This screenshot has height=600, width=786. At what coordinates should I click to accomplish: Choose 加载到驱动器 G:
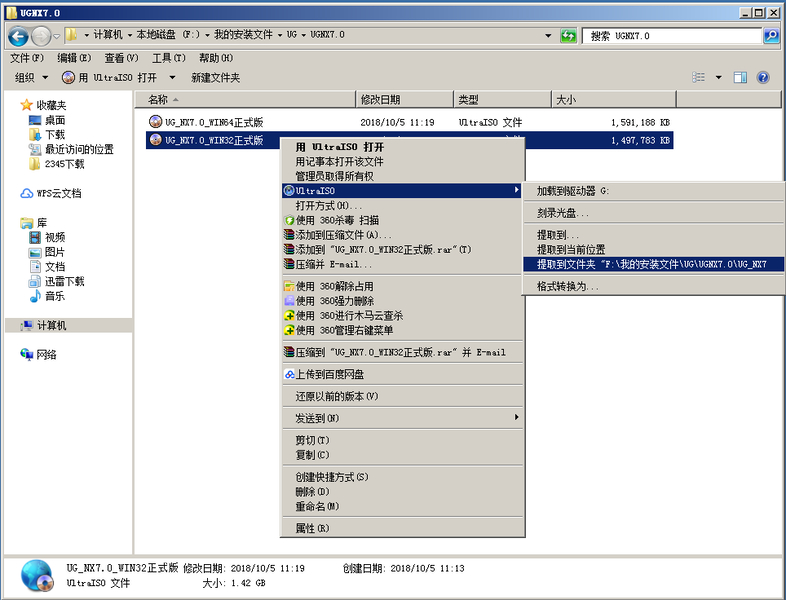(654, 191)
